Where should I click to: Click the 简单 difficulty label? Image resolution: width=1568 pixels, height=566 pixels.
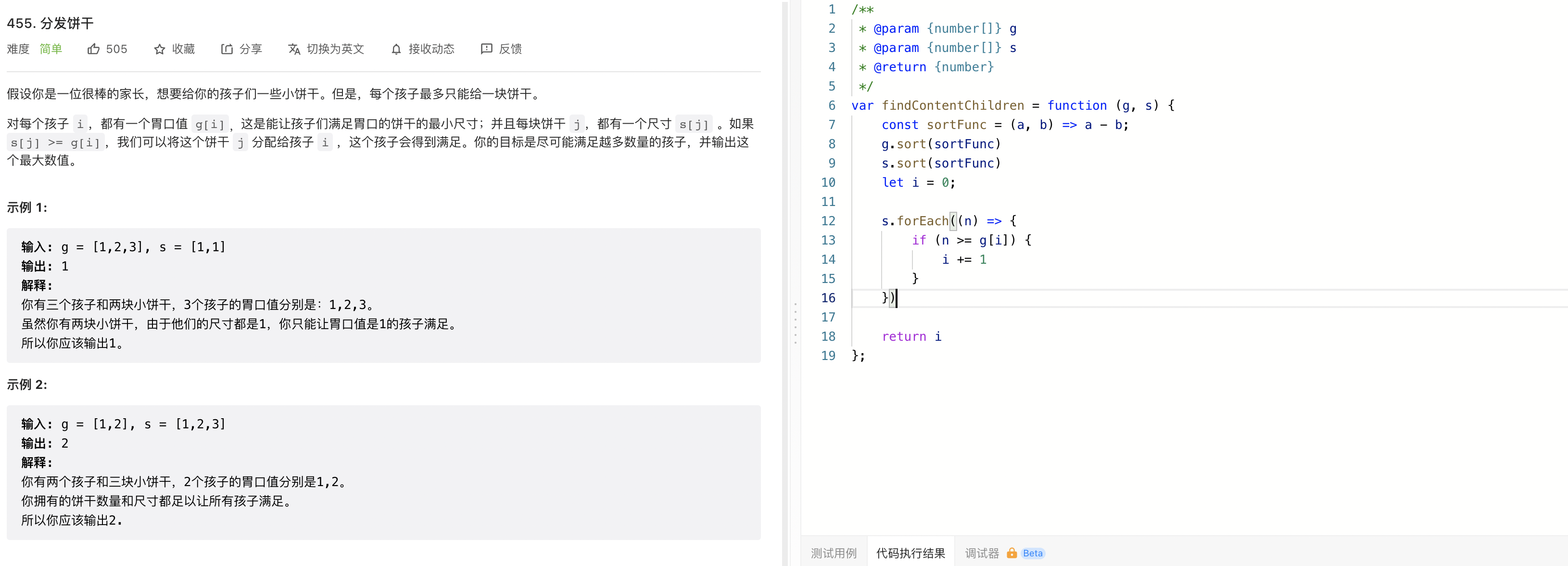pyautogui.click(x=51, y=50)
